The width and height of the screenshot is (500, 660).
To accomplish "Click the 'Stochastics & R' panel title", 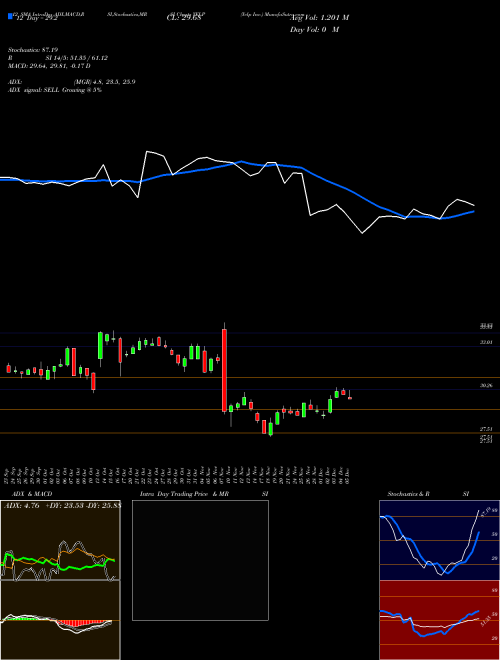I will tap(409, 494).
